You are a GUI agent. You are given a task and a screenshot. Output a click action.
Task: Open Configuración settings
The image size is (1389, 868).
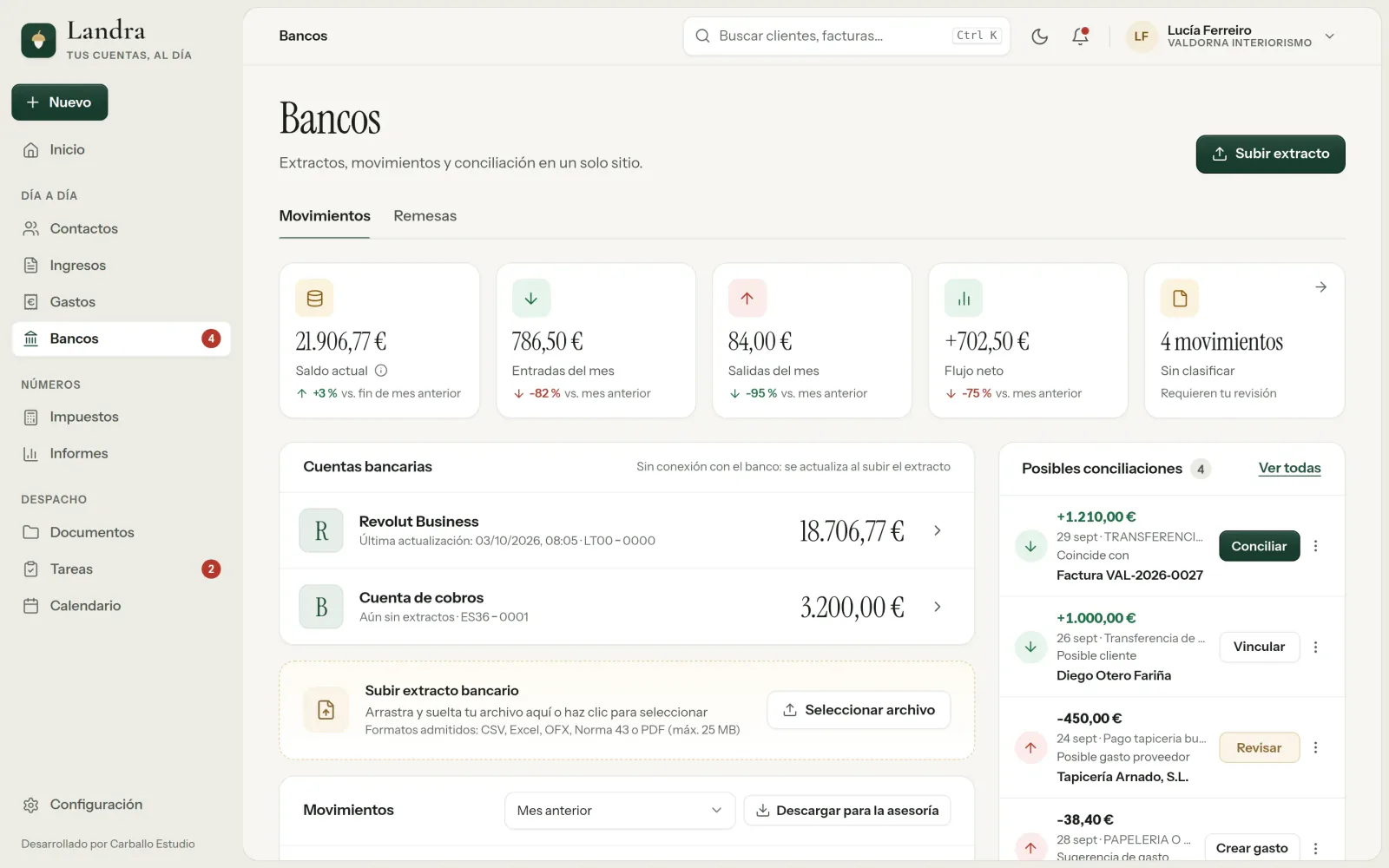click(121, 805)
